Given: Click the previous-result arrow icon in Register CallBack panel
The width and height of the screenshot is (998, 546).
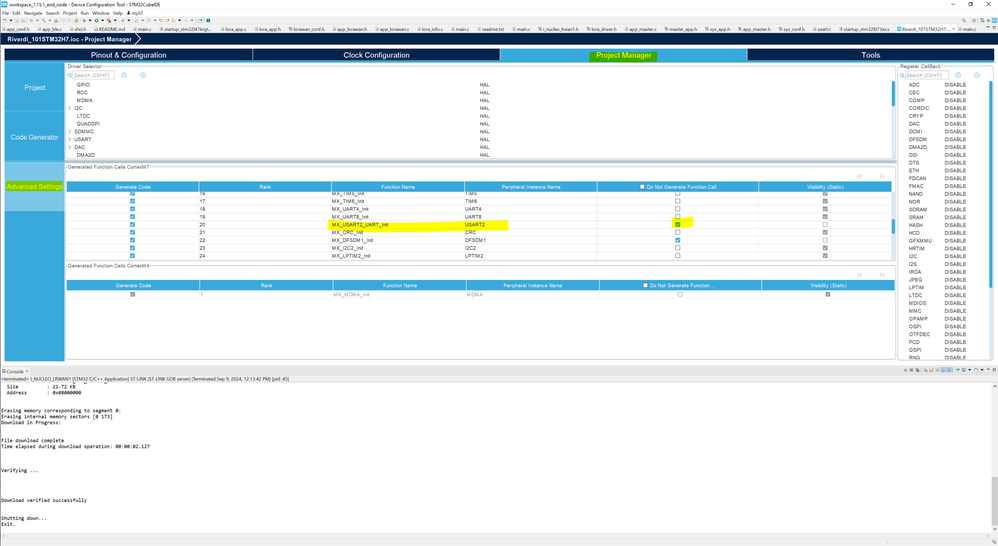Looking at the screenshot, I should click(x=958, y=75).
